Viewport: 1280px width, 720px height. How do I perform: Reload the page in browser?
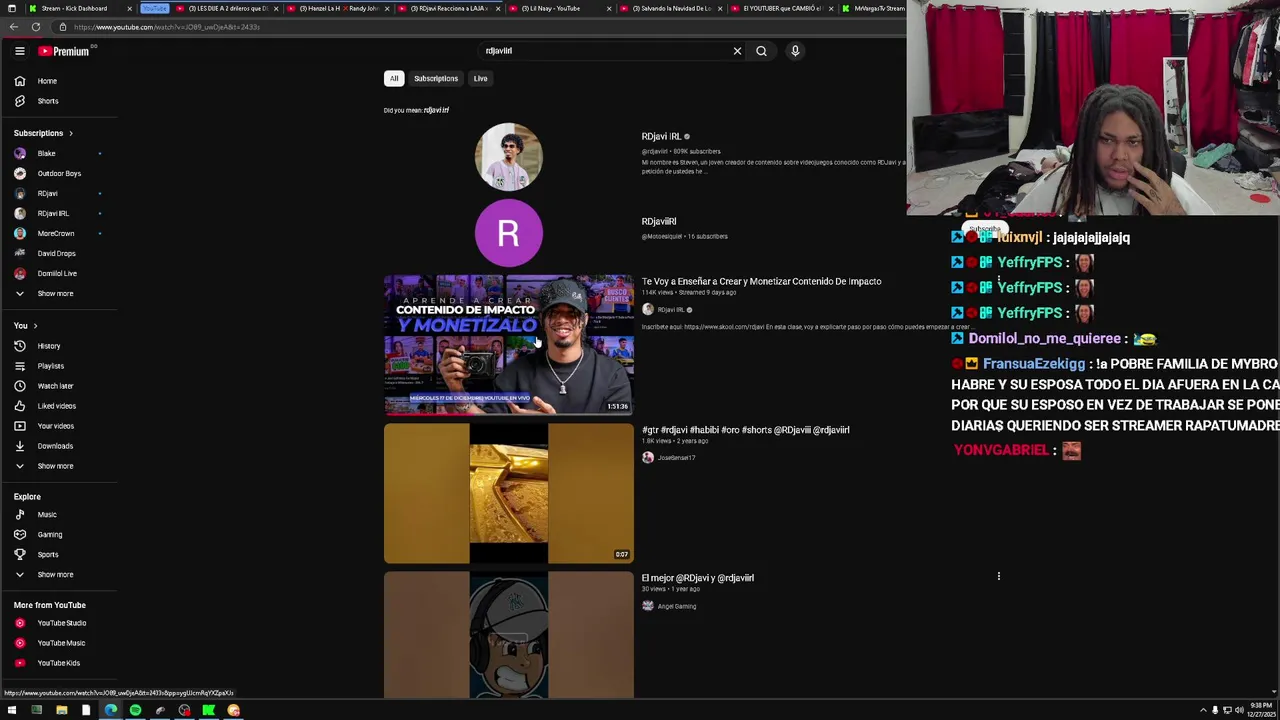point(36,27)
